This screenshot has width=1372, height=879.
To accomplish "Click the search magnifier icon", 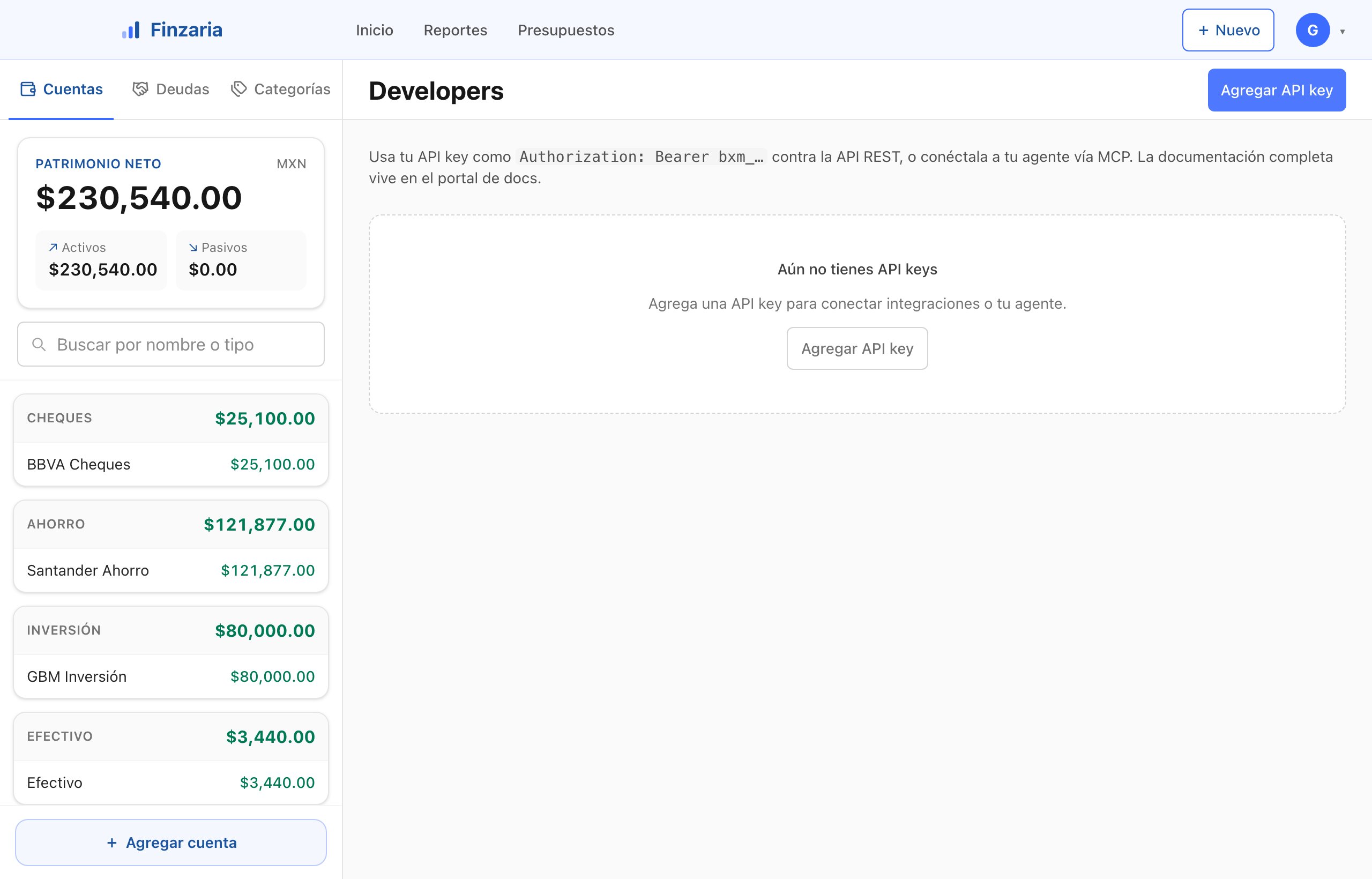I will click(39, 344).
